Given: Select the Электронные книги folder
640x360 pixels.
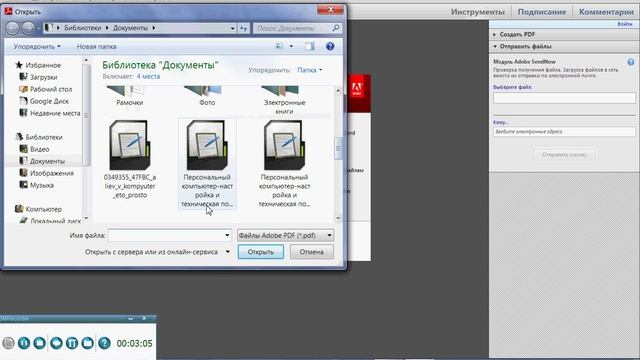Looking at the screenshot, I should click(284, 100).
